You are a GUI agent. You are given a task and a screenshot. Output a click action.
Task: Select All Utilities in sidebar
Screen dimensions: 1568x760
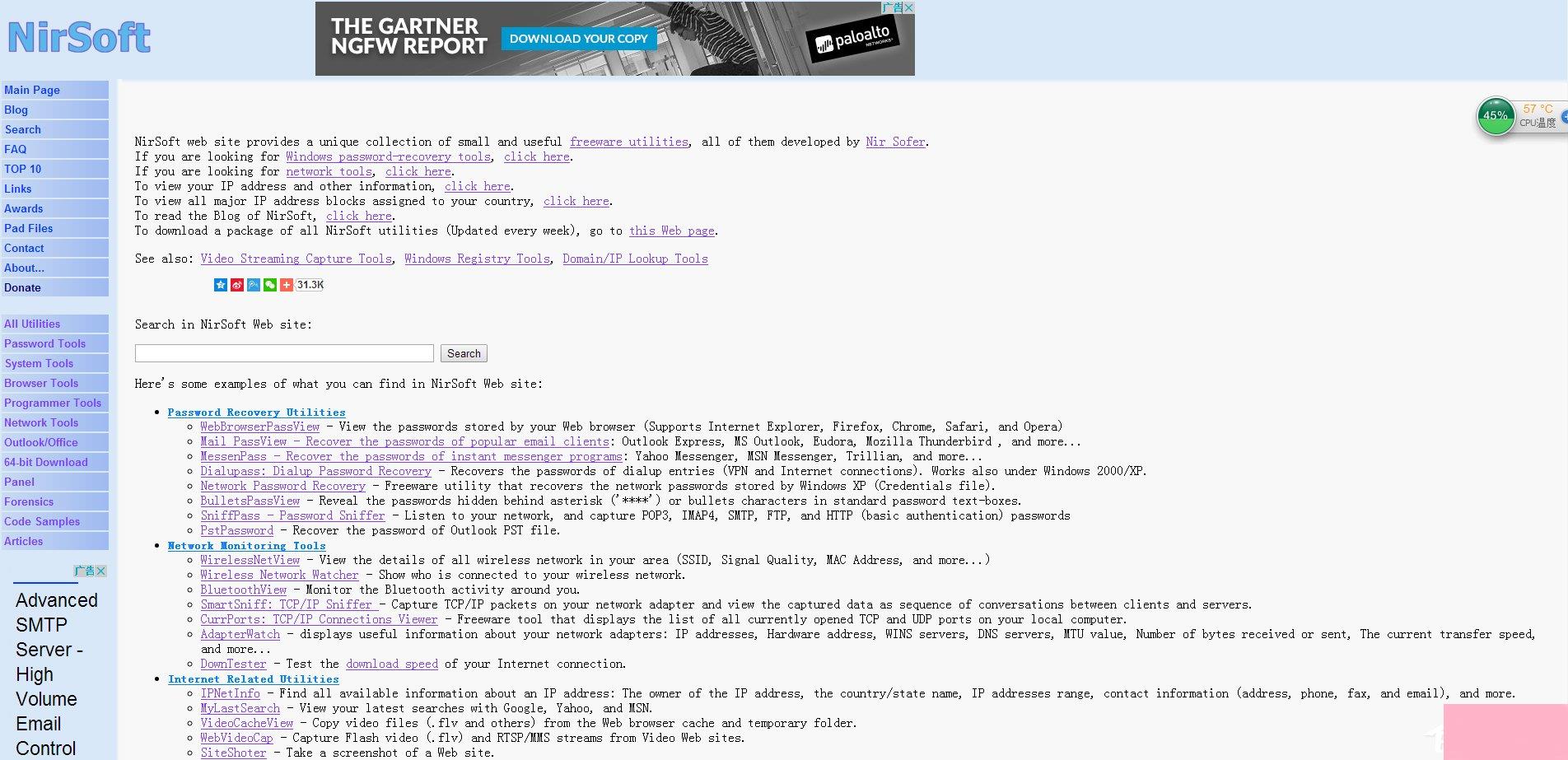(x=55, y=324)
